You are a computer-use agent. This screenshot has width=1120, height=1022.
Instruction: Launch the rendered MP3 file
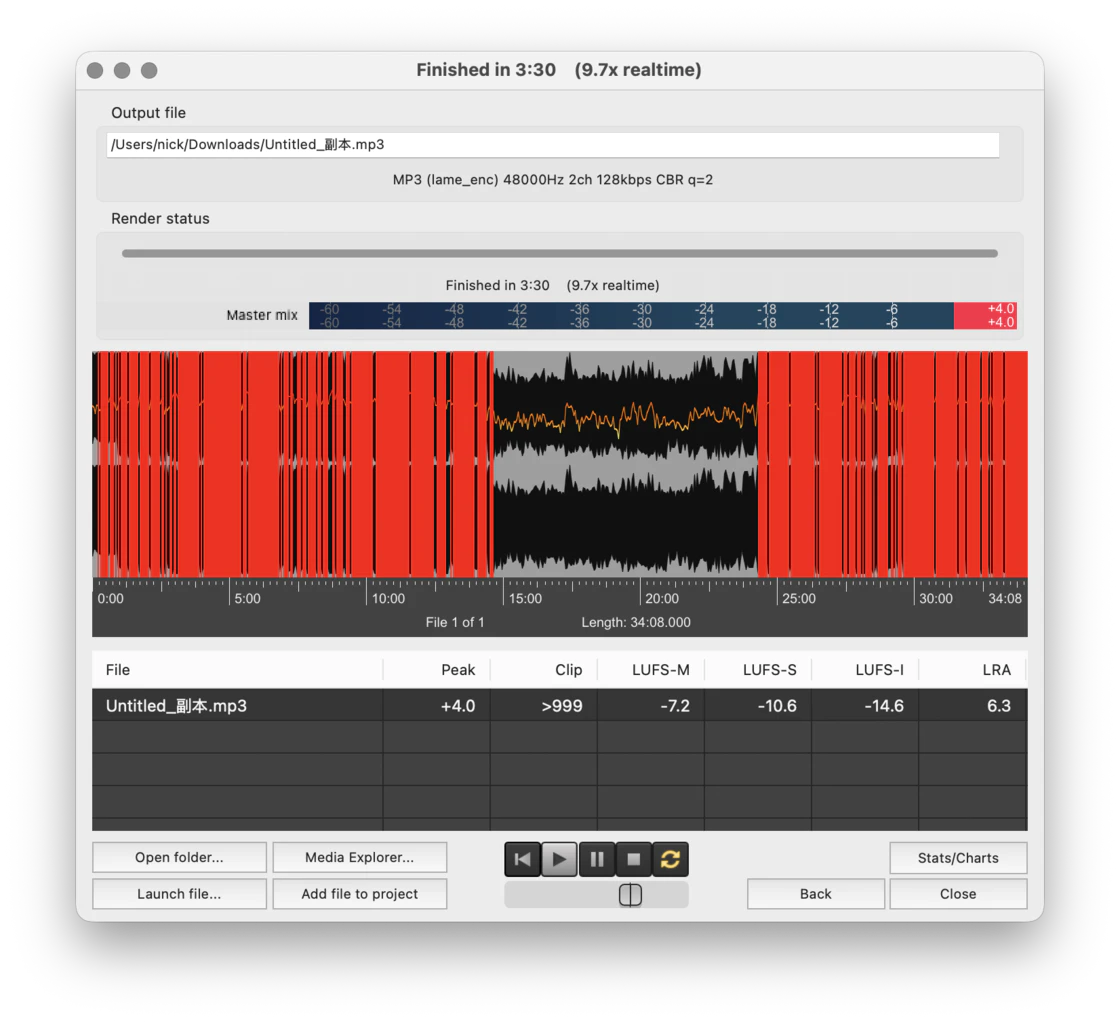179,894
